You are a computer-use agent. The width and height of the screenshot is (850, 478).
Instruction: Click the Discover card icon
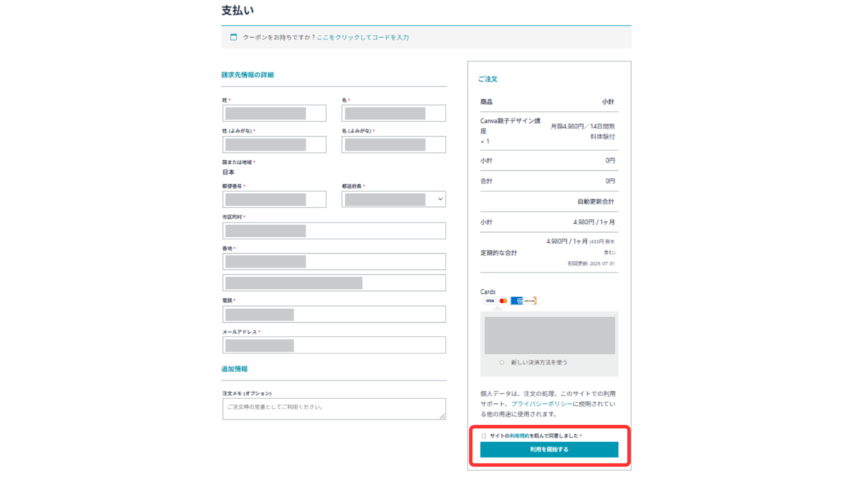tap(530, 301)
